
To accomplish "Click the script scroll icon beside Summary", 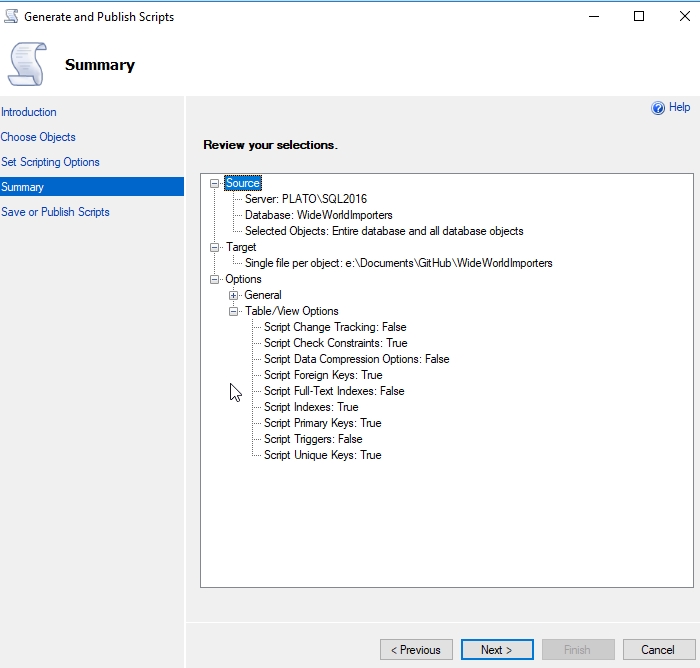I will coord(27,64).
